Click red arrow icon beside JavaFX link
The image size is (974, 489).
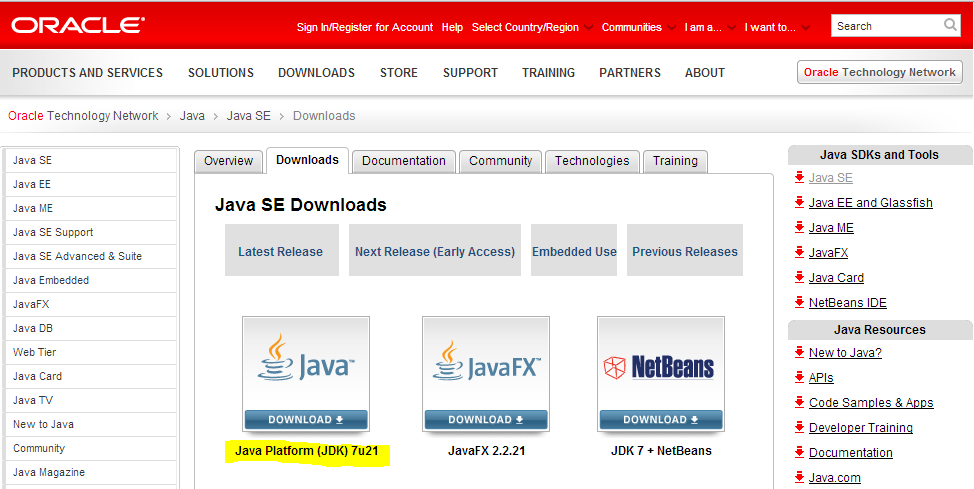tap(799, 252)
